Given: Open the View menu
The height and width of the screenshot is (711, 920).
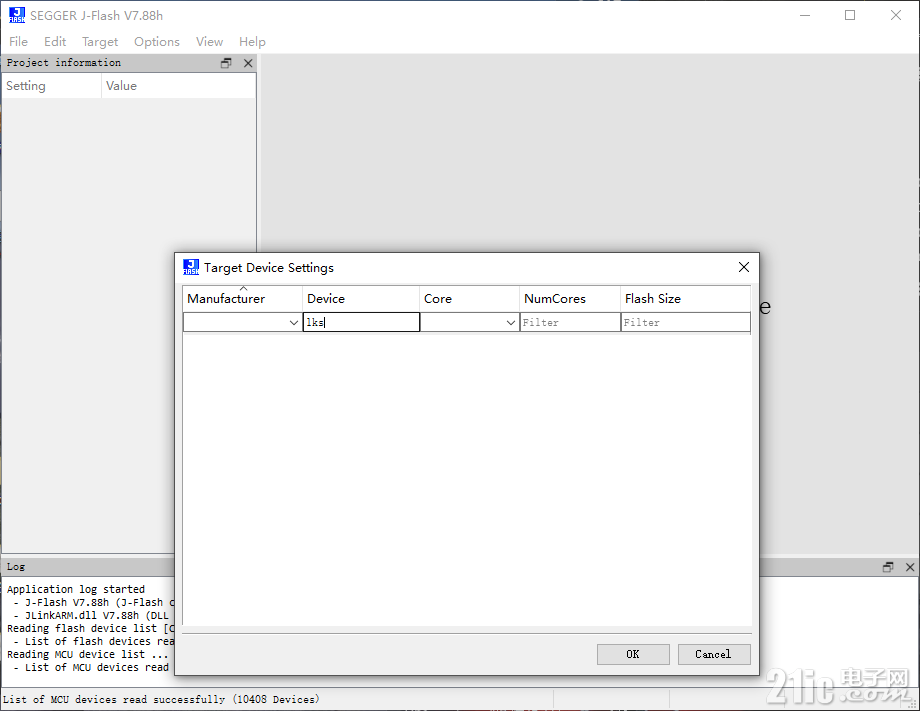Looking at the screenshot, I should [x=209, y=42].
